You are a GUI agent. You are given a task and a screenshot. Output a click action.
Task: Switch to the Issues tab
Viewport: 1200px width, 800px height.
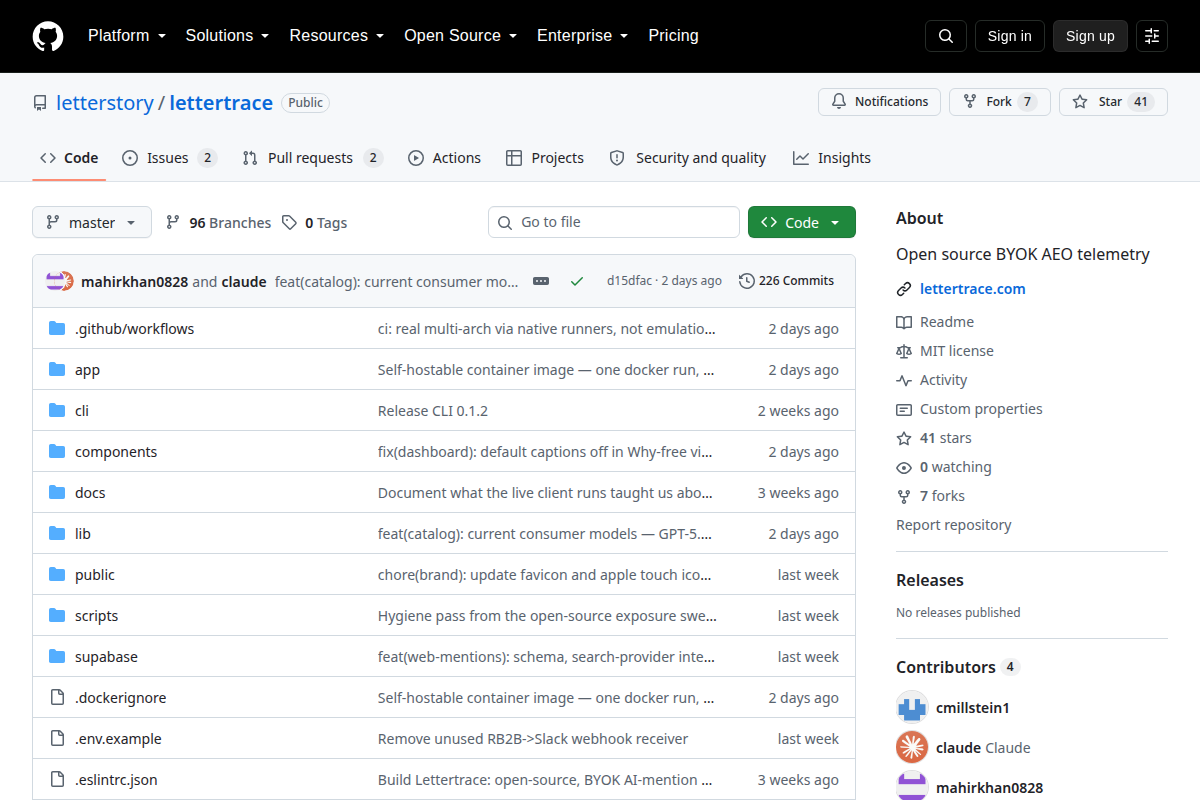169,158
